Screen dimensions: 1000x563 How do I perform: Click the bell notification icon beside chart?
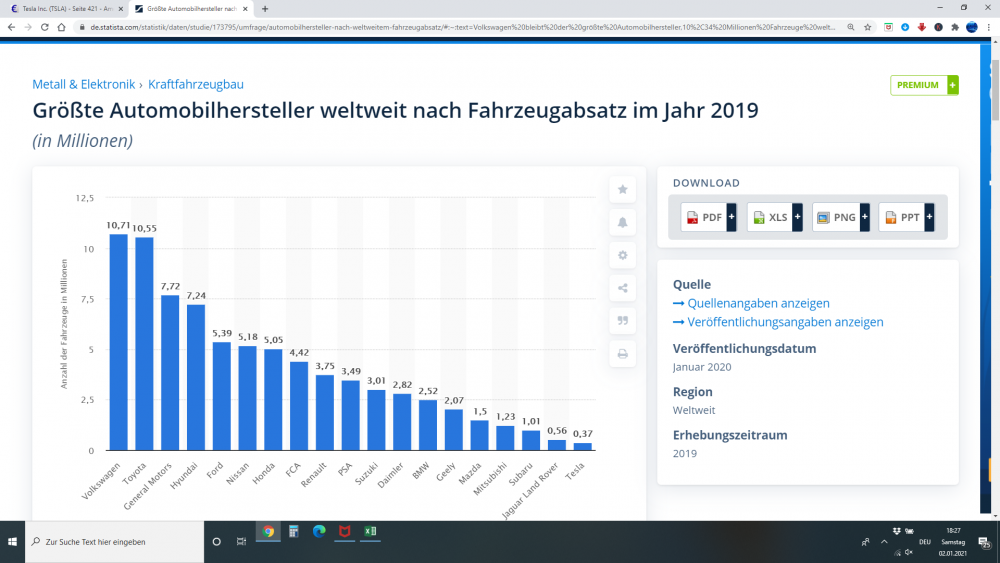tap(622, 222)
